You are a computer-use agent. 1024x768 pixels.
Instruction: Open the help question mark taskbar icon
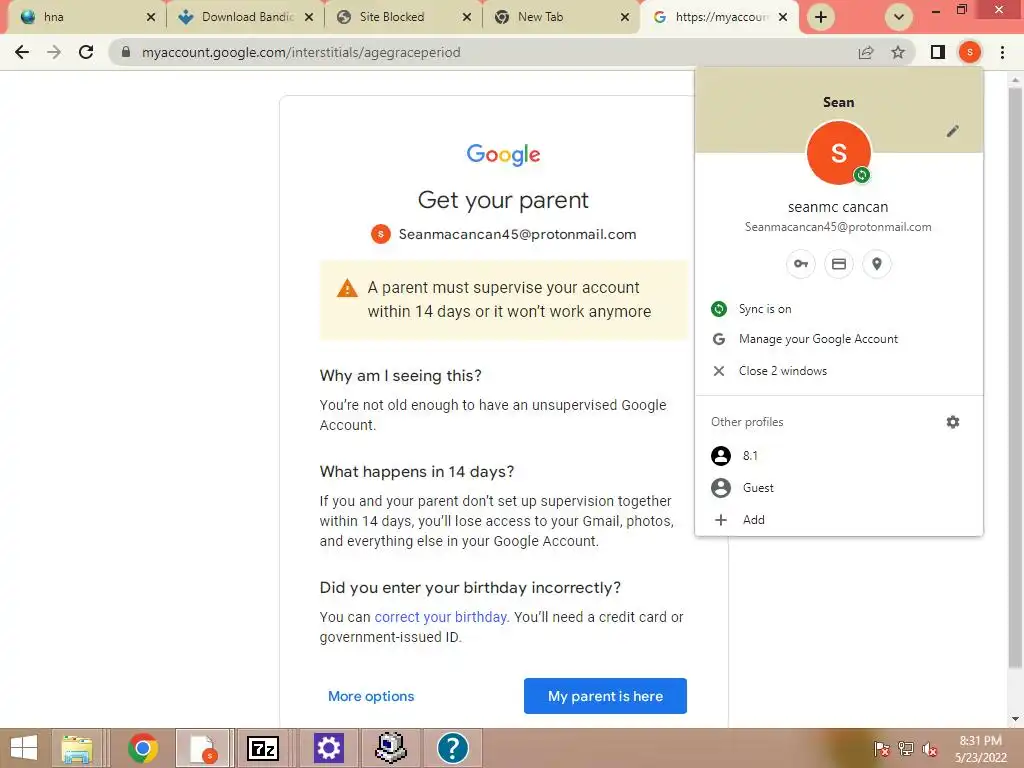[453, 748]
